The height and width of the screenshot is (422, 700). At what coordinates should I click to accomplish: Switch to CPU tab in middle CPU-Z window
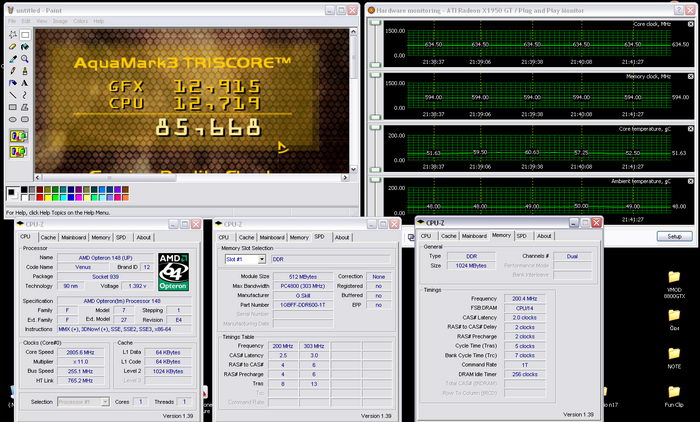pos(224,238)
